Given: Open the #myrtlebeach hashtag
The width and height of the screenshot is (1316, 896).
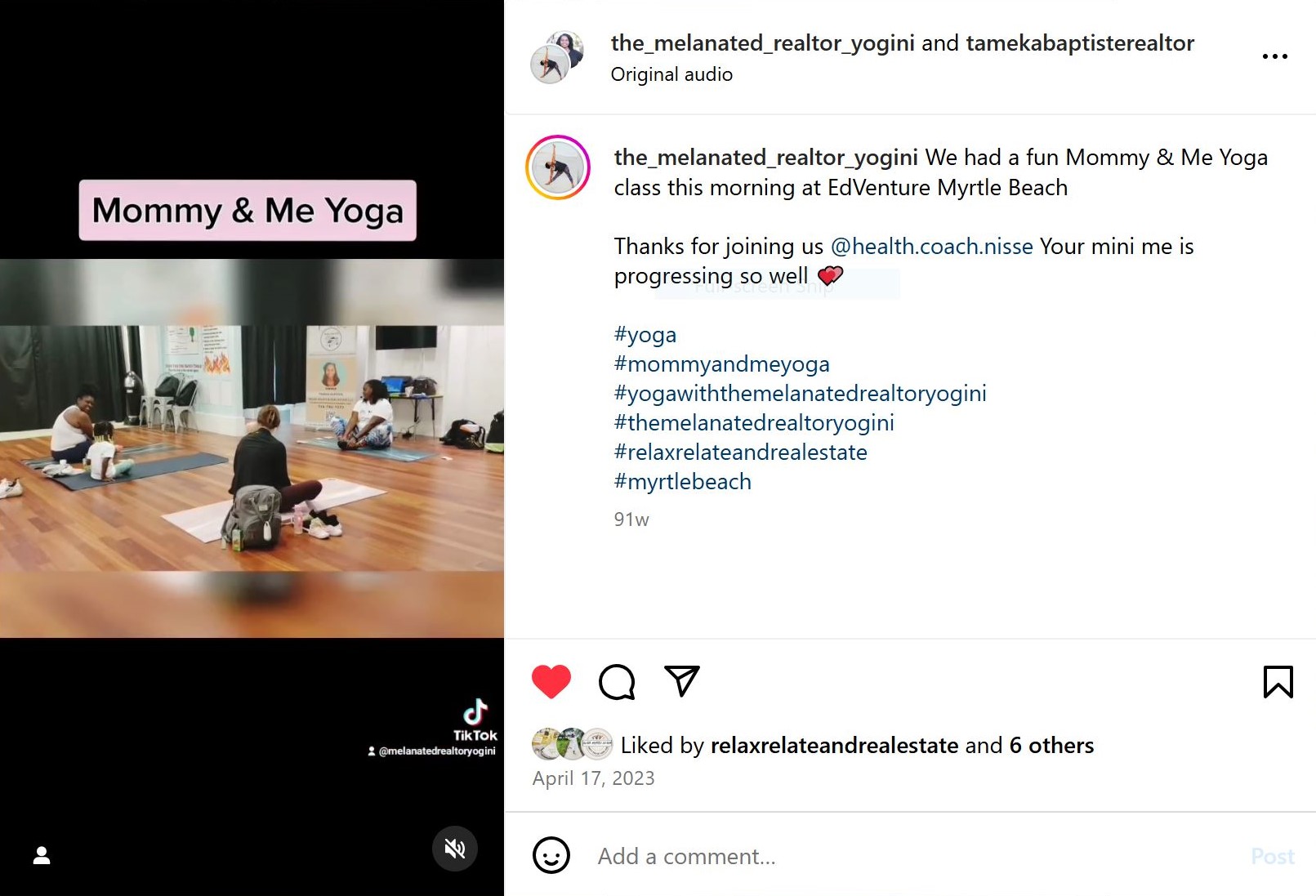Looking at the screenshot, I should (683, 481).
